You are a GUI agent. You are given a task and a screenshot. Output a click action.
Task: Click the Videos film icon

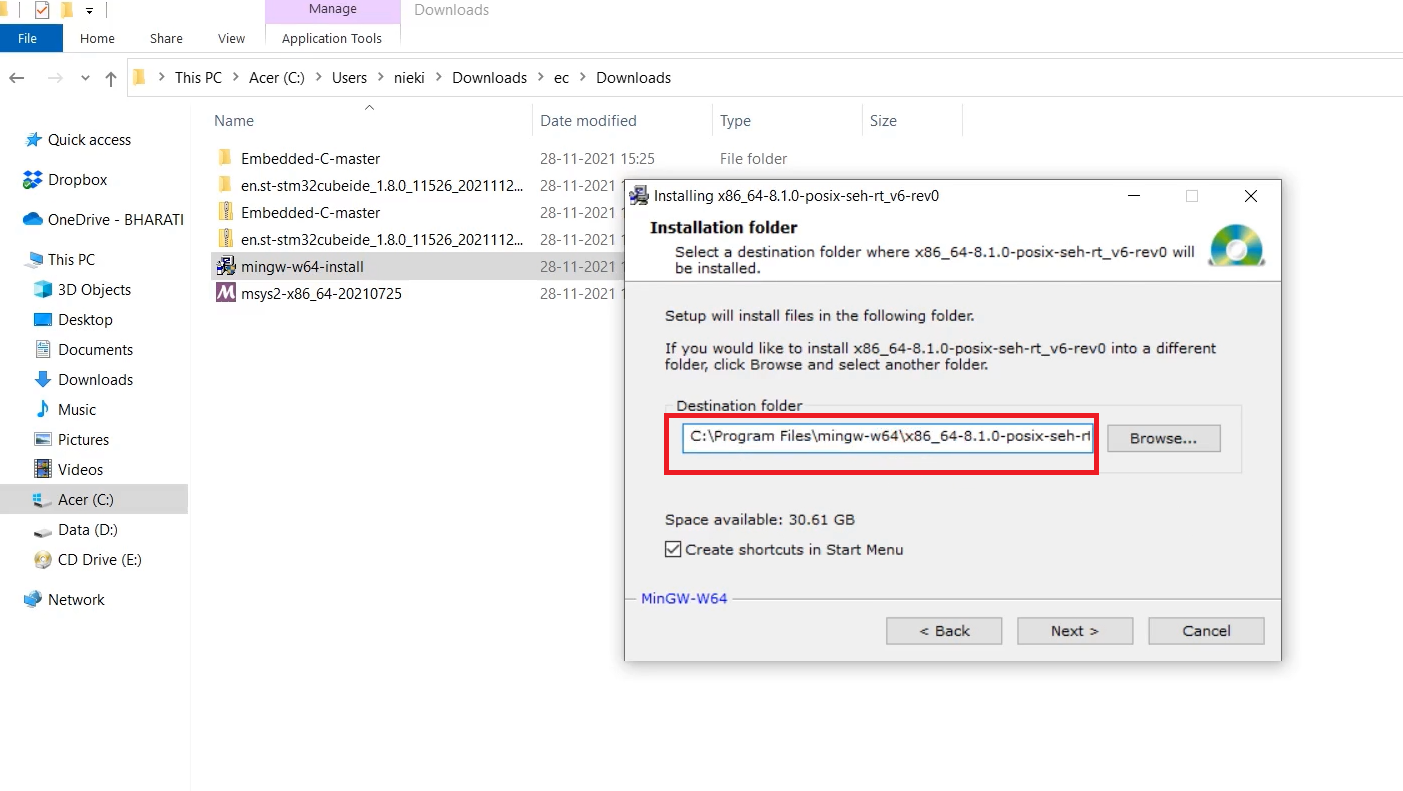point(42,469)
